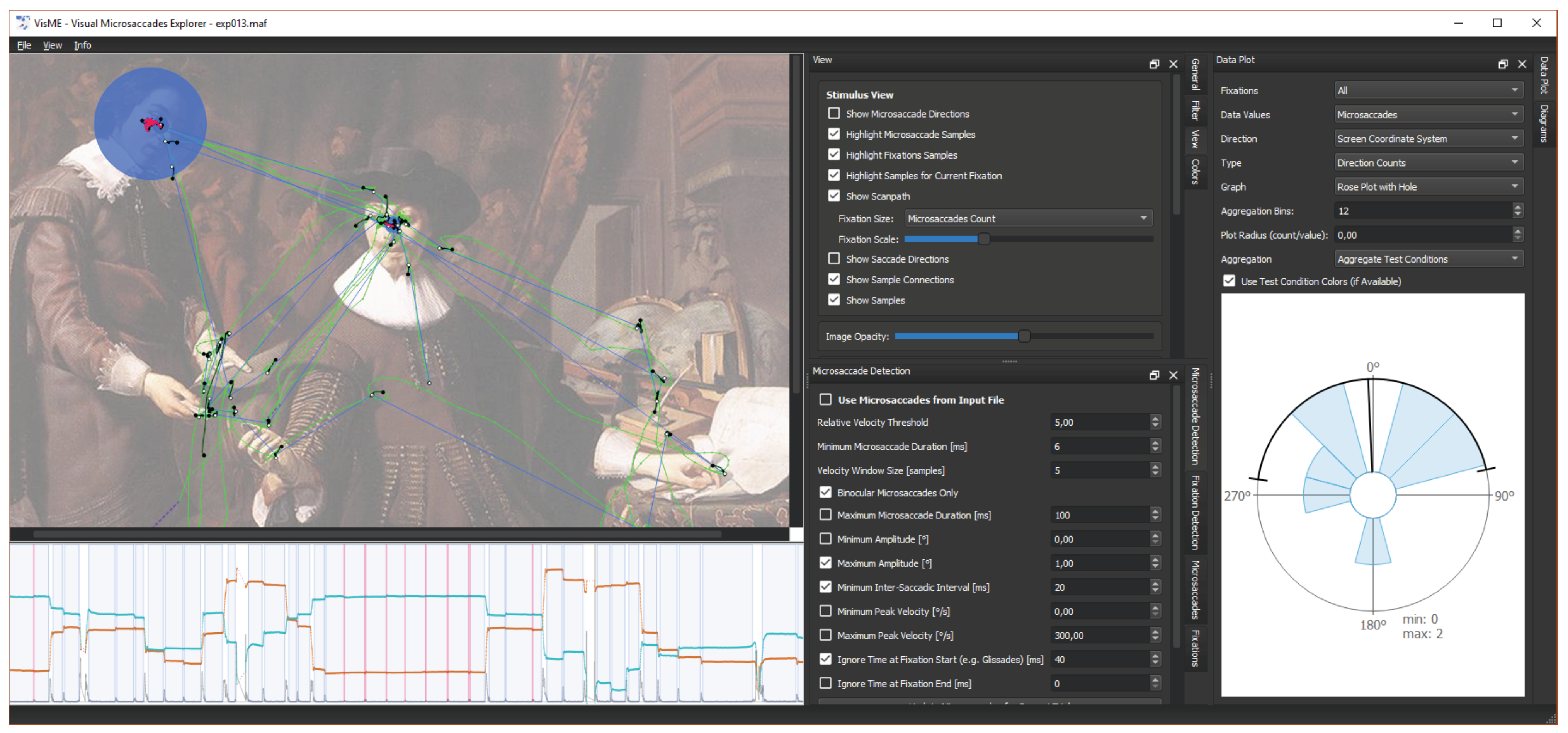Toggle Highlight Samples for Current Fixation
The height and width of the screenshot is (733, 1568).
click(x=834, y=176)
